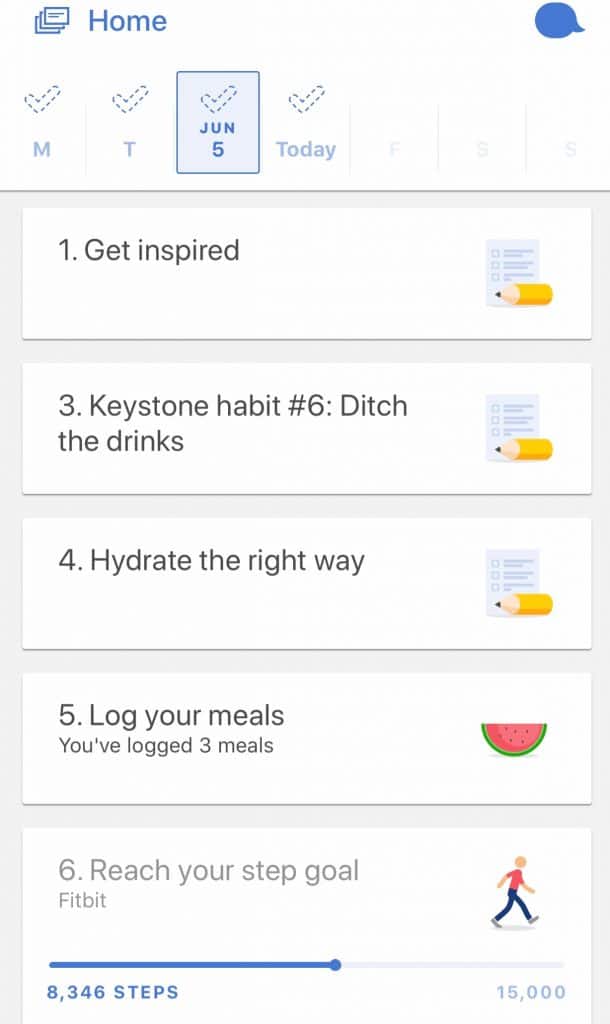The width and height of the screenshot is (610, 1024).
Task: Open the Get inspired task
Action: pos(250,273)
